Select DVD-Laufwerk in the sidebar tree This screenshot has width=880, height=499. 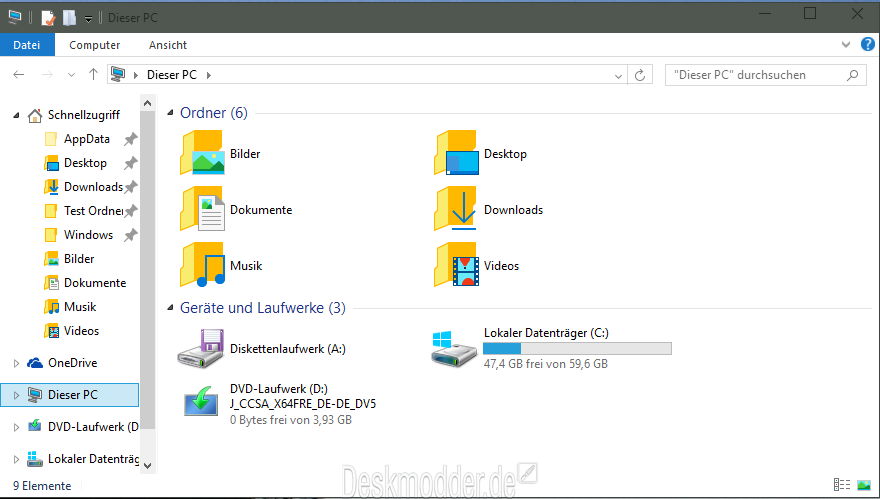click(93, 427)
